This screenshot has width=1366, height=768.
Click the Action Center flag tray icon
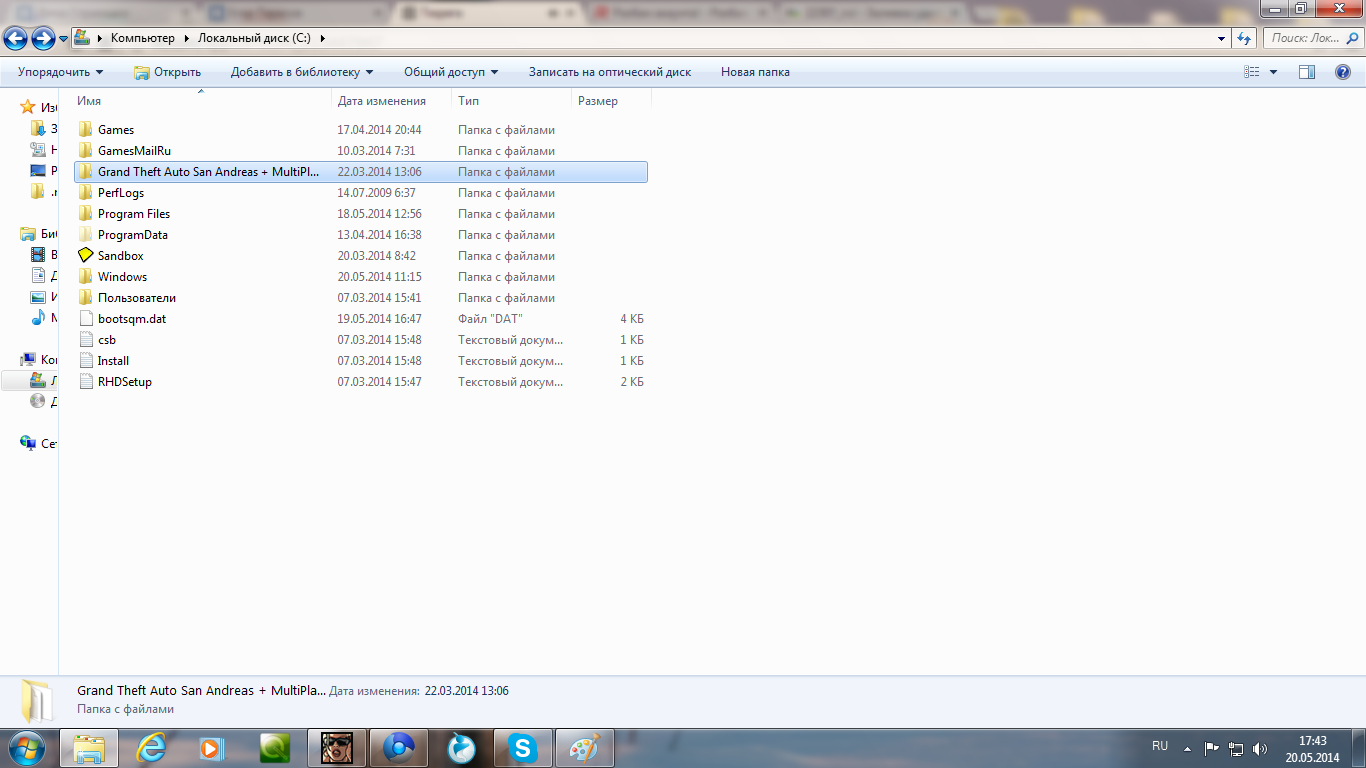tap(1211, 748)
